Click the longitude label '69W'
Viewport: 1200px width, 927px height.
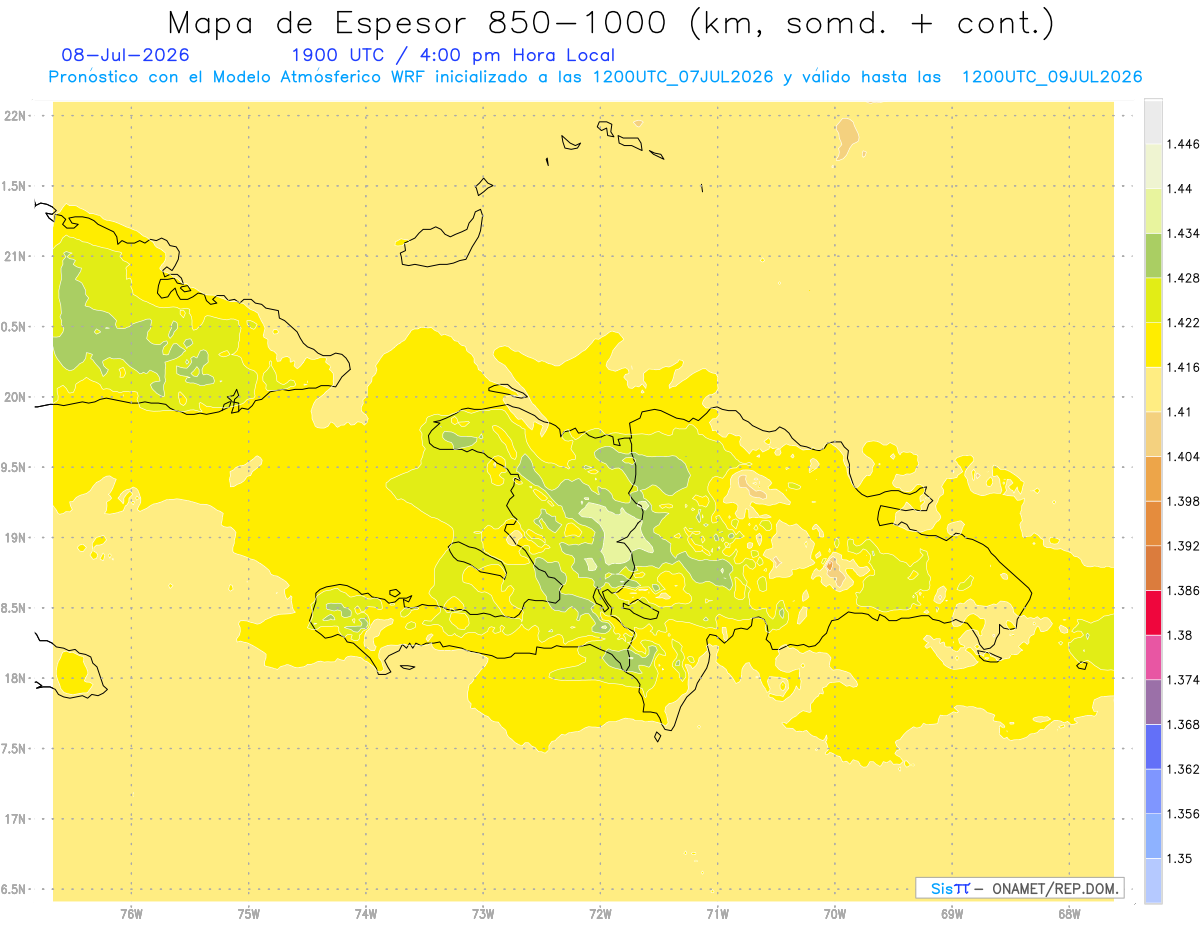click(x=952, y=913)
